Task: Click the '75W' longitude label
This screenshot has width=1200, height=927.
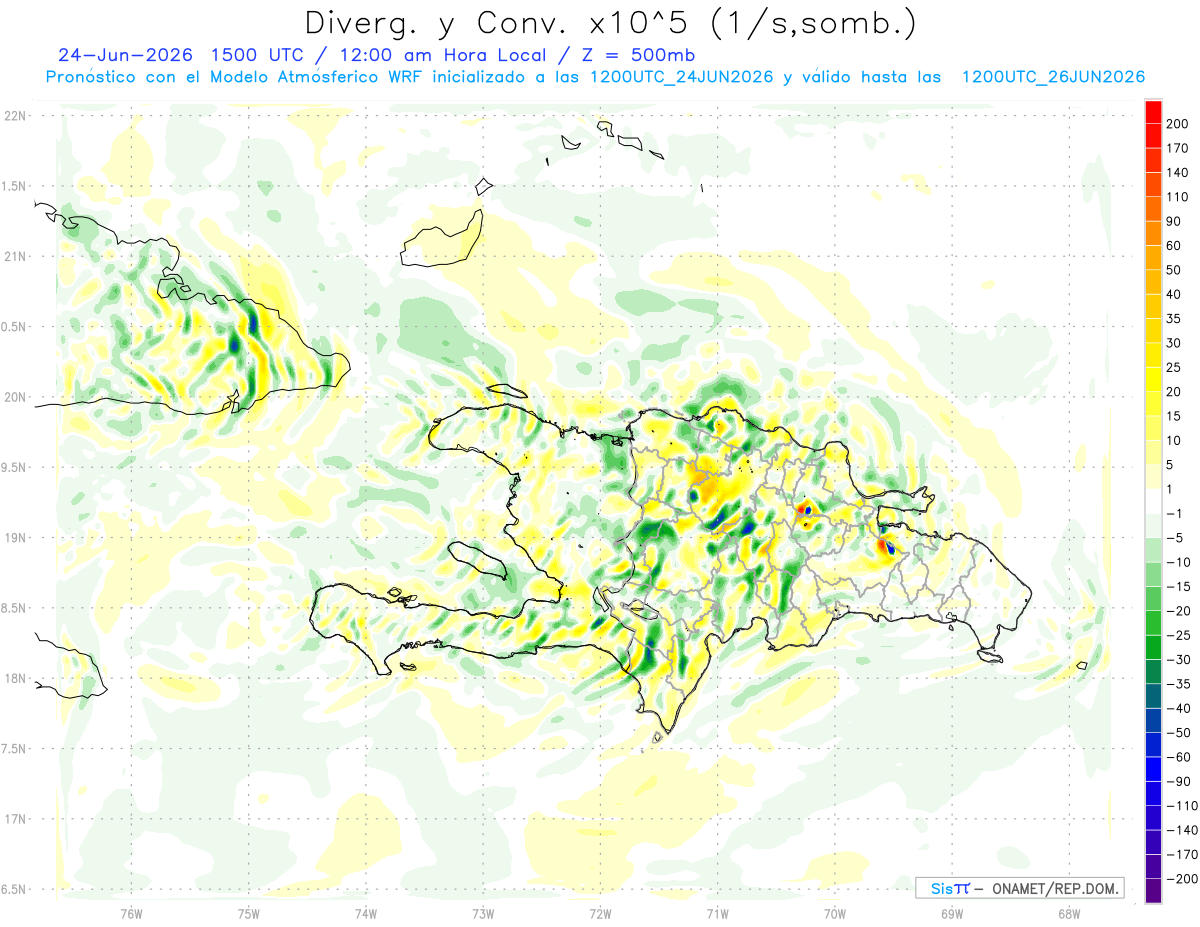Action: pyautogui.click(x=249, y=914)
